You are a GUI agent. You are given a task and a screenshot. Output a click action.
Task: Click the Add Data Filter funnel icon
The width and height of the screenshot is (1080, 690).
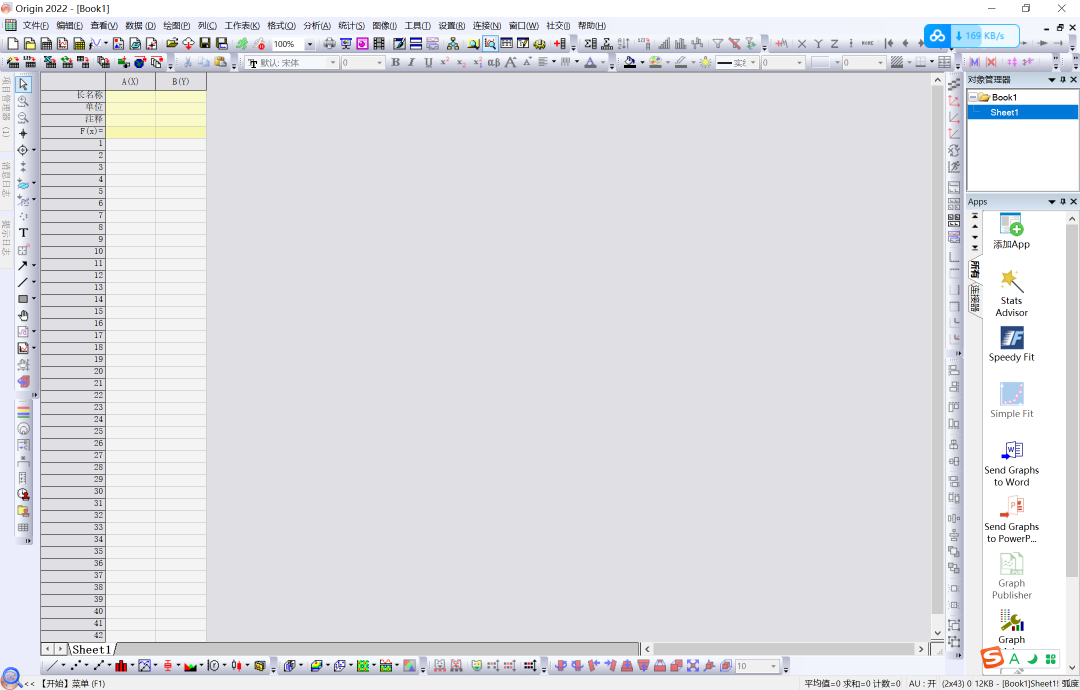point(718,43)
